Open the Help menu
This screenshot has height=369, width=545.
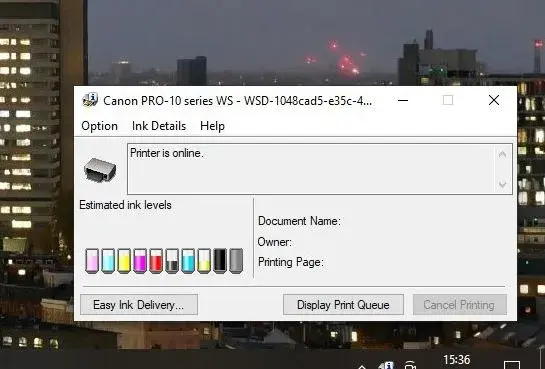(x=212, y=126)
